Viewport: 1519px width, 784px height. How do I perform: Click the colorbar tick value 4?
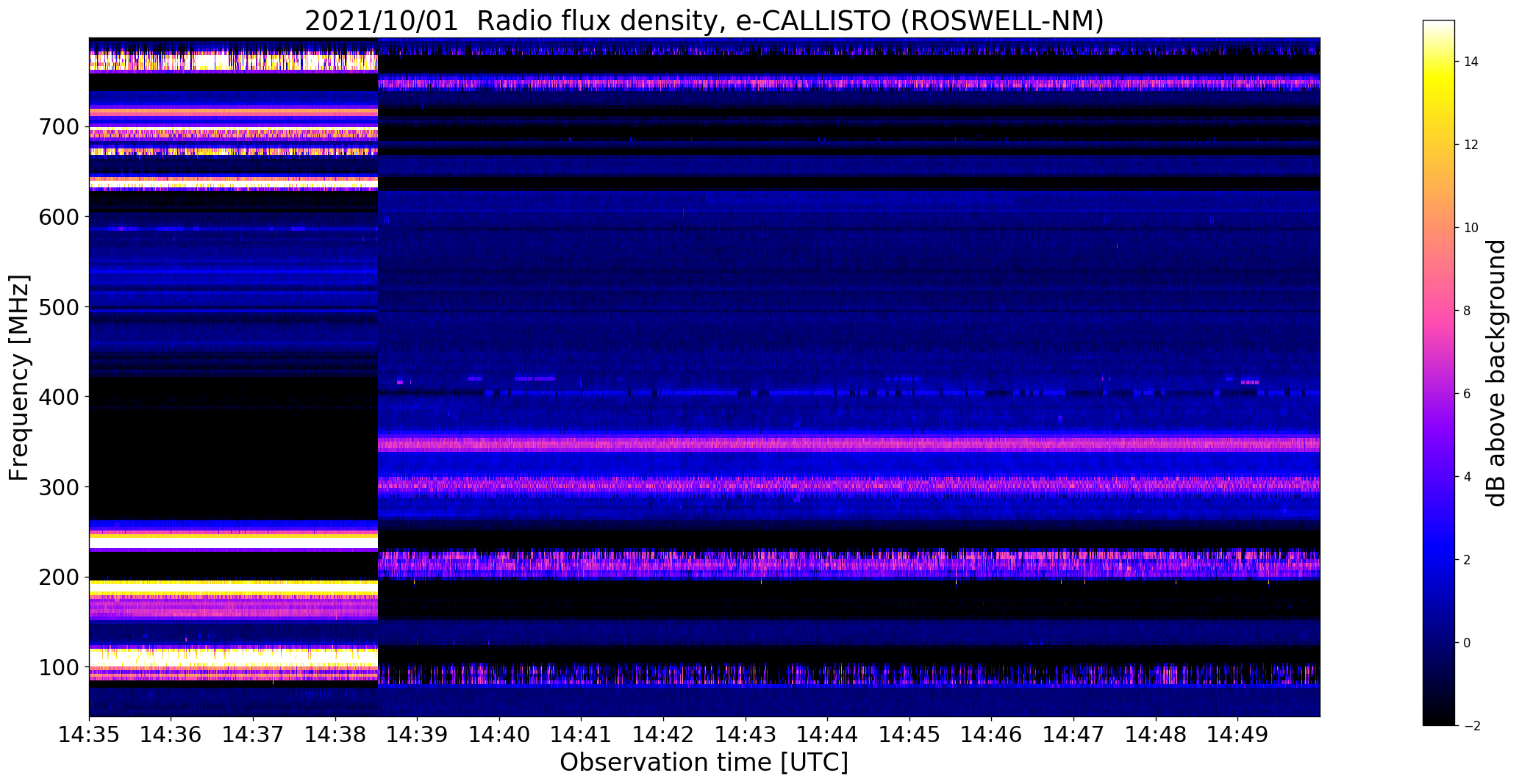1468,477
